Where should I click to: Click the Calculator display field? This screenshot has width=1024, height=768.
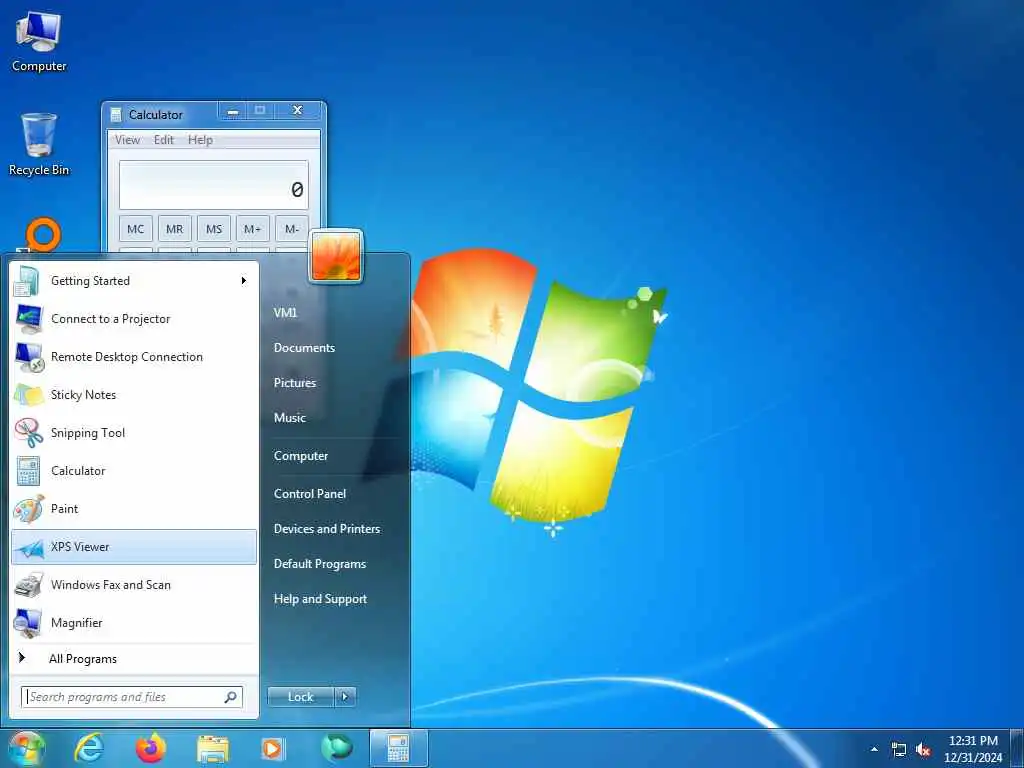pos(214,185)
